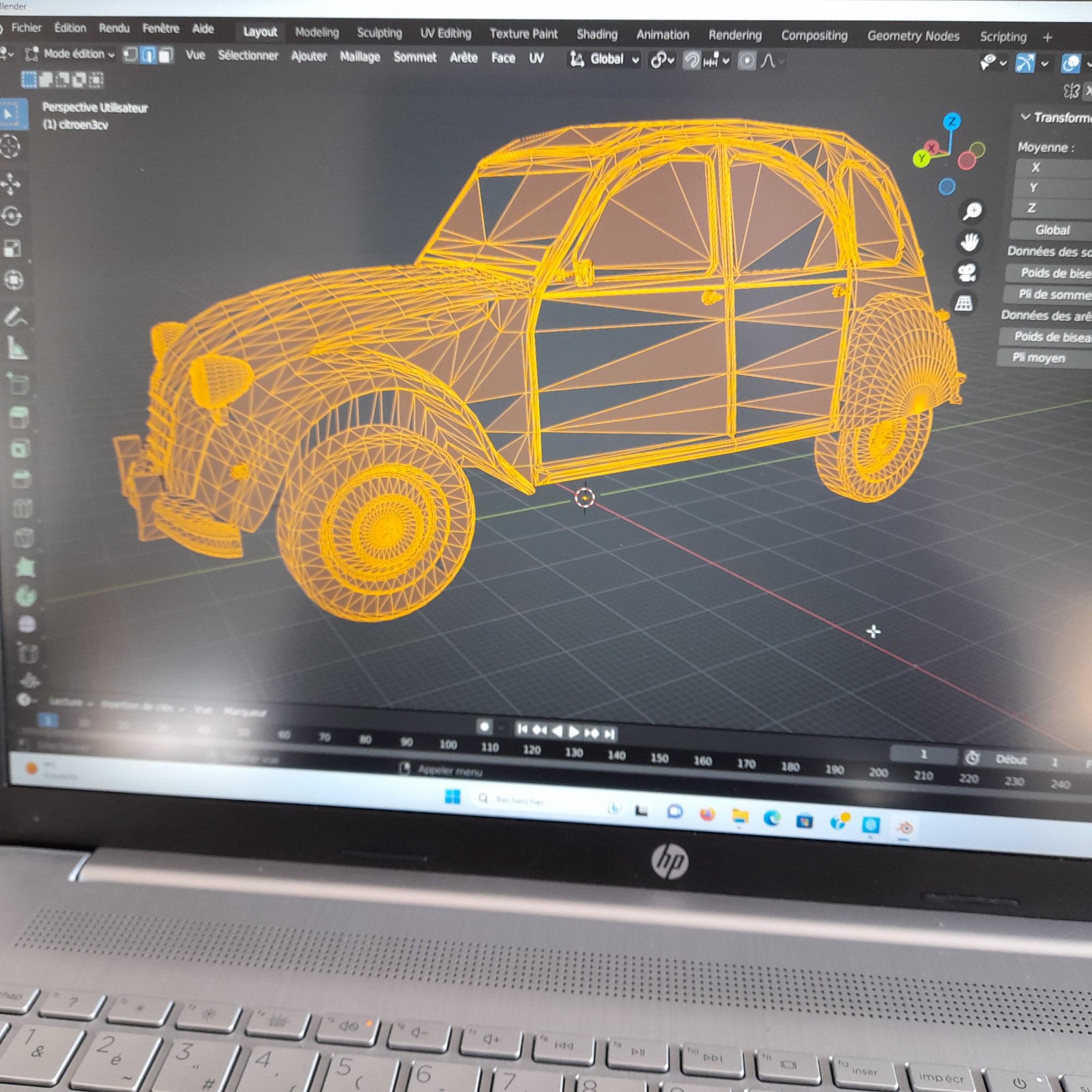Screen dimensions: 1092x1092
Task: Click the viewport zoom magnifier icon
Action: [972, 211]
